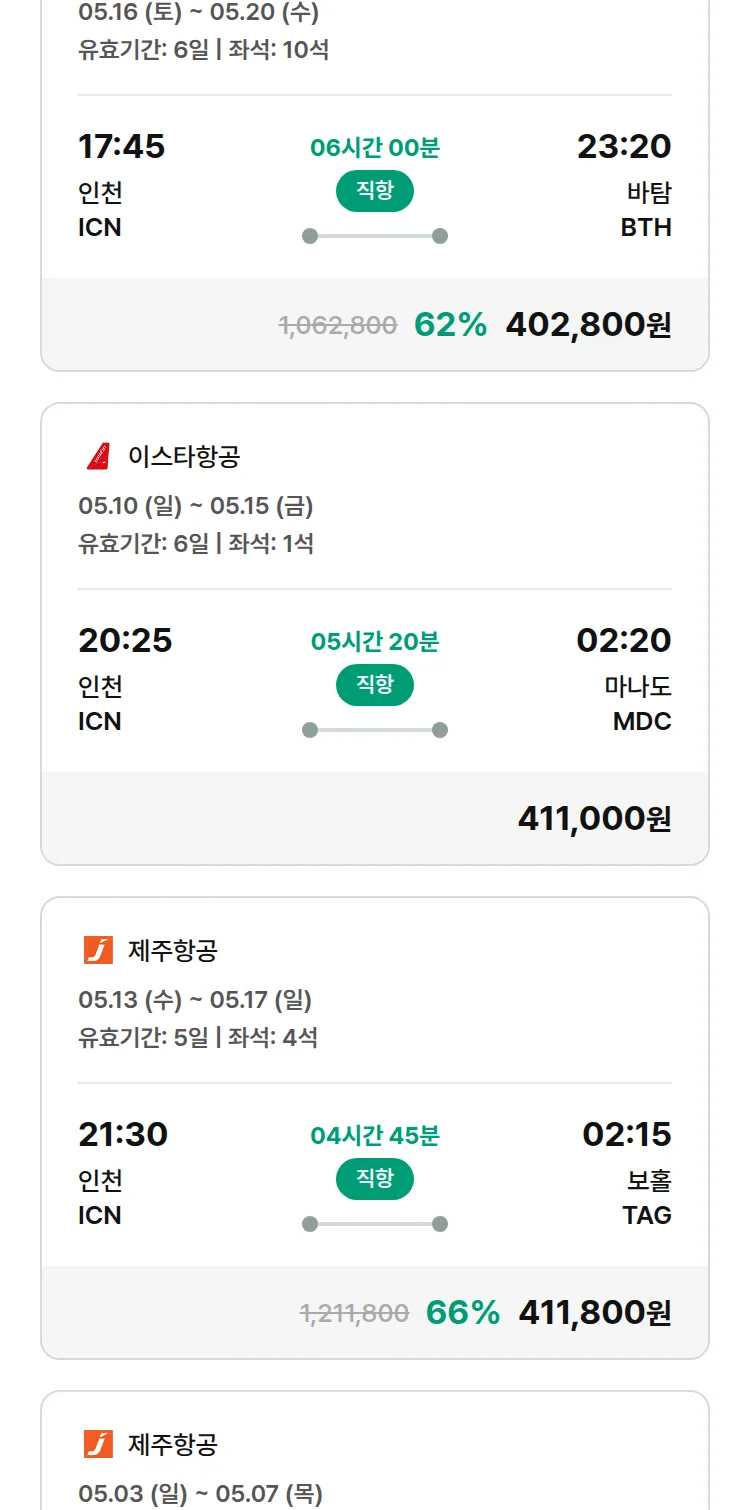Screen dimensions: 750x1510
Task: Click the 04시간 45분 flight duration
Action: 375,1136
